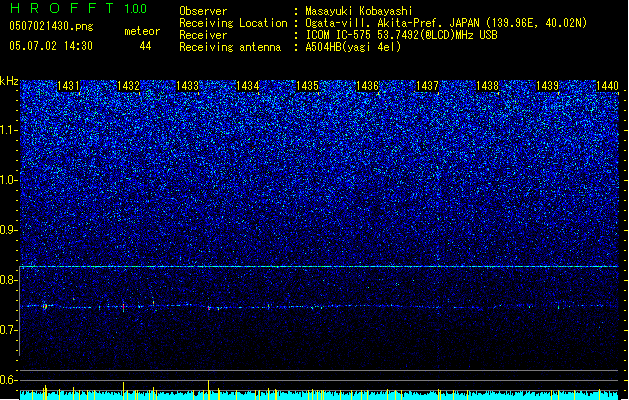Click the 1438 time marker

click(x=487, y=86)
